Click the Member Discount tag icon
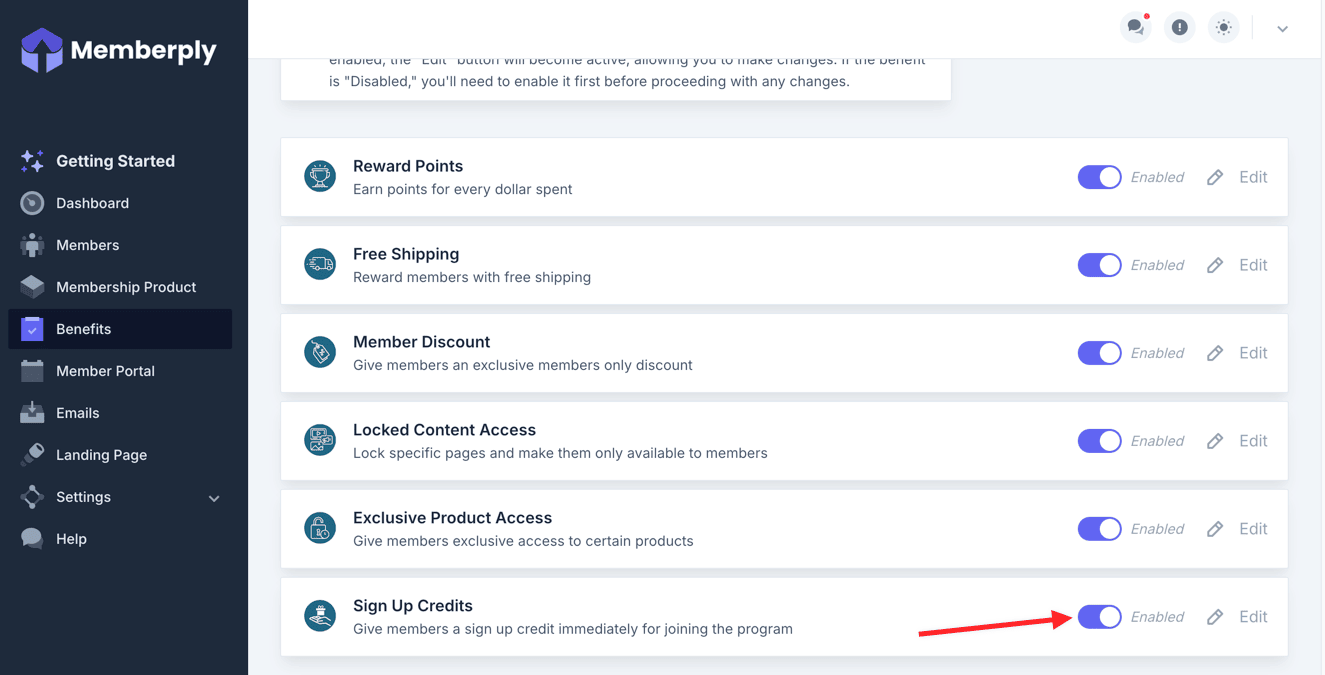The image size is (1325, 675). click(320, 353)
